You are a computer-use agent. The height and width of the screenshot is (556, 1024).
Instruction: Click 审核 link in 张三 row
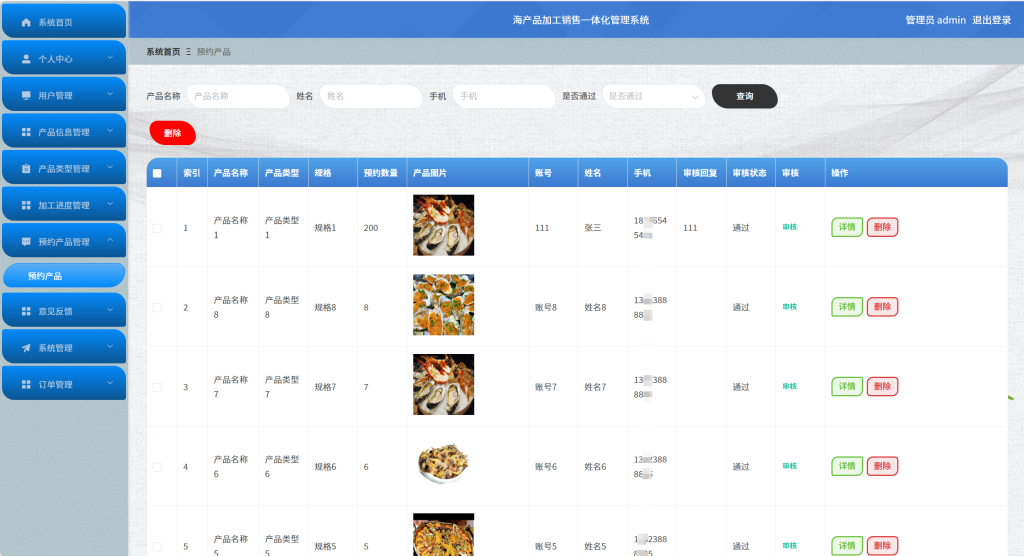click(790, 227)
